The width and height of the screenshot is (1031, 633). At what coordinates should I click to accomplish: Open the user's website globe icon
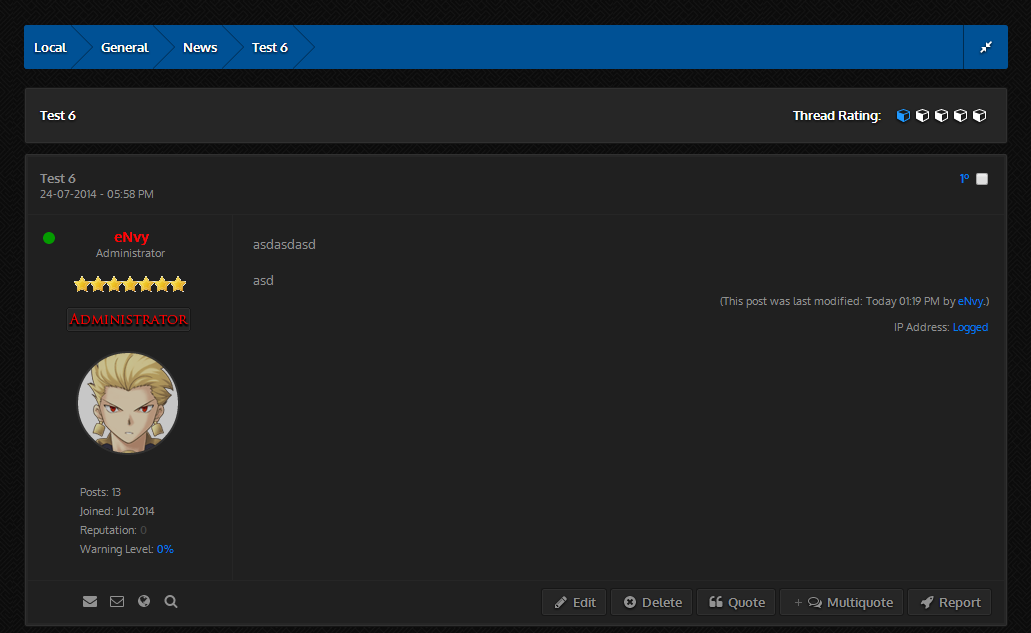tap(144, 602)
